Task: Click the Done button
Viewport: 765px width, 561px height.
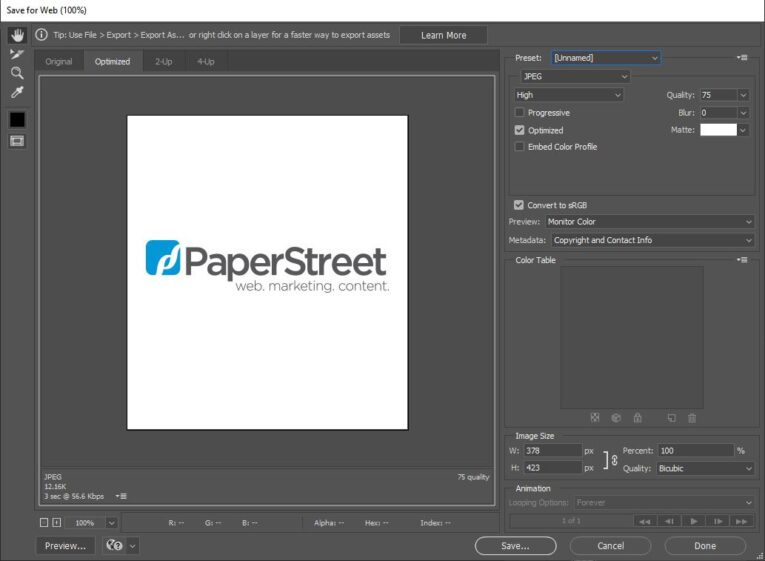Action: point(705,545)
